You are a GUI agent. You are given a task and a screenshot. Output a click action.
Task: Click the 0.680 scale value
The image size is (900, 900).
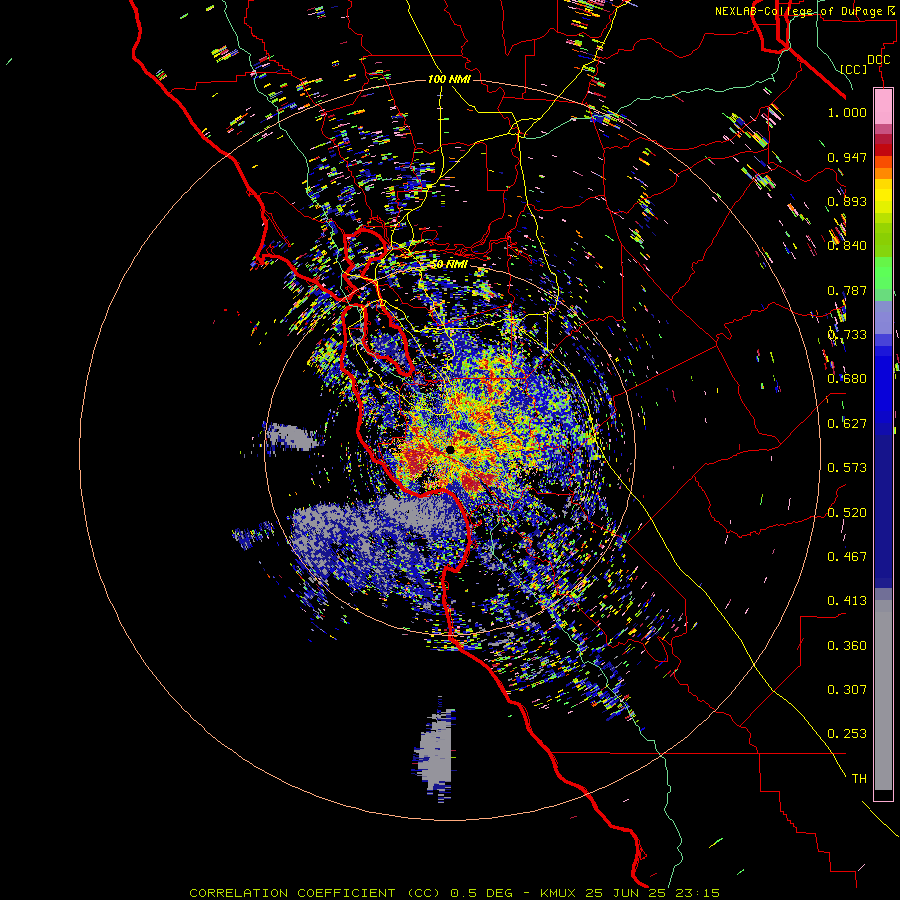pos(847,379)
